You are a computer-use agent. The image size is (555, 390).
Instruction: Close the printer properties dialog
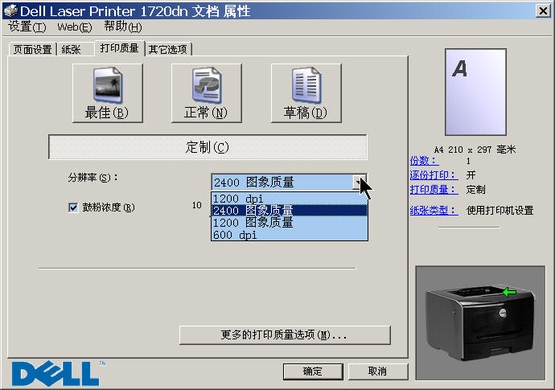pos(543,11)
